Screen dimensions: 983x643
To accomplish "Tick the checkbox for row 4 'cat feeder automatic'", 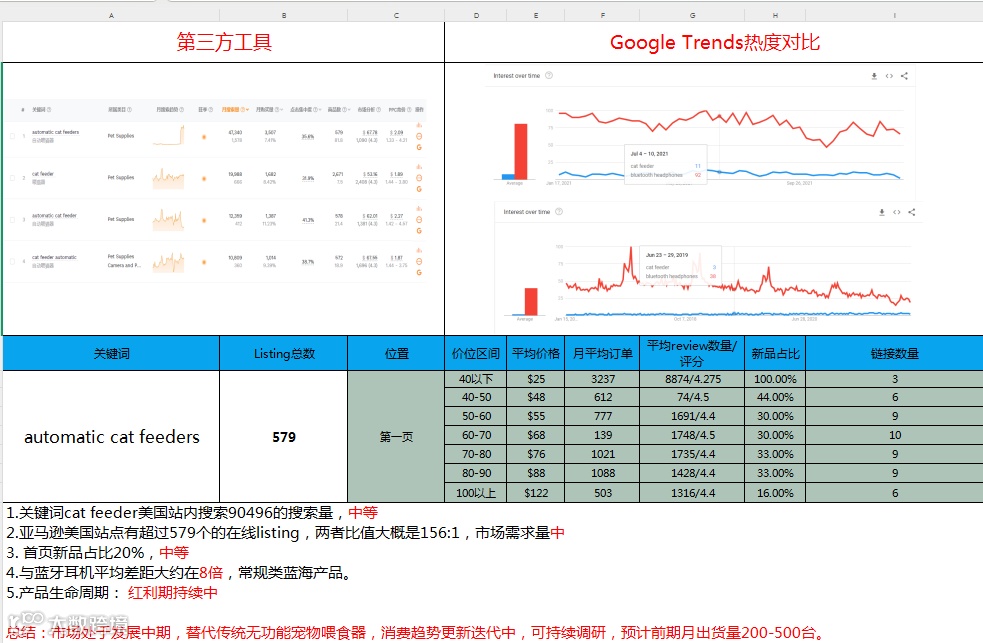I will tap(12, 261).
